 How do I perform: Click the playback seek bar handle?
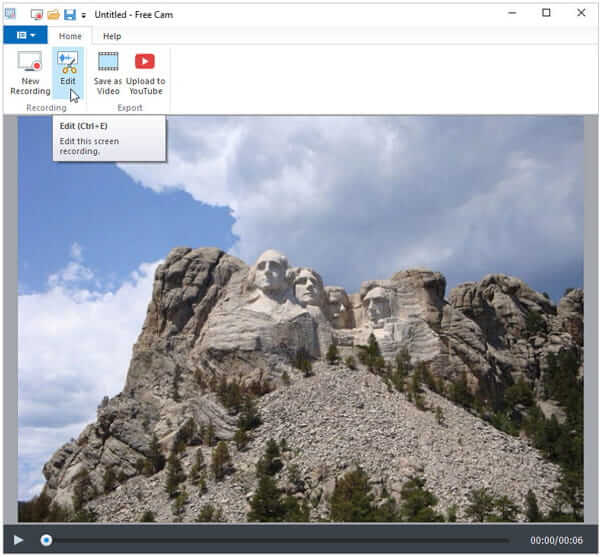pos(46,540)
